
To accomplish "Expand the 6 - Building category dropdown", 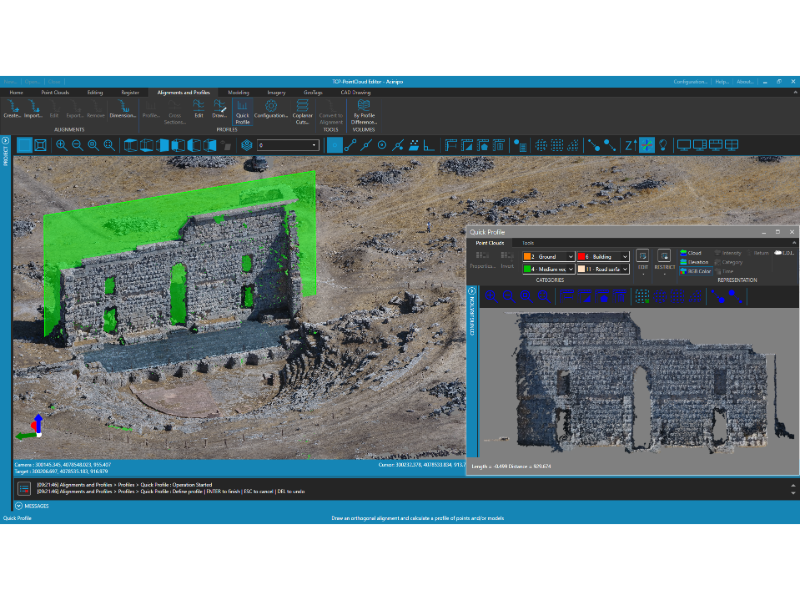I will tap(603, 257).
